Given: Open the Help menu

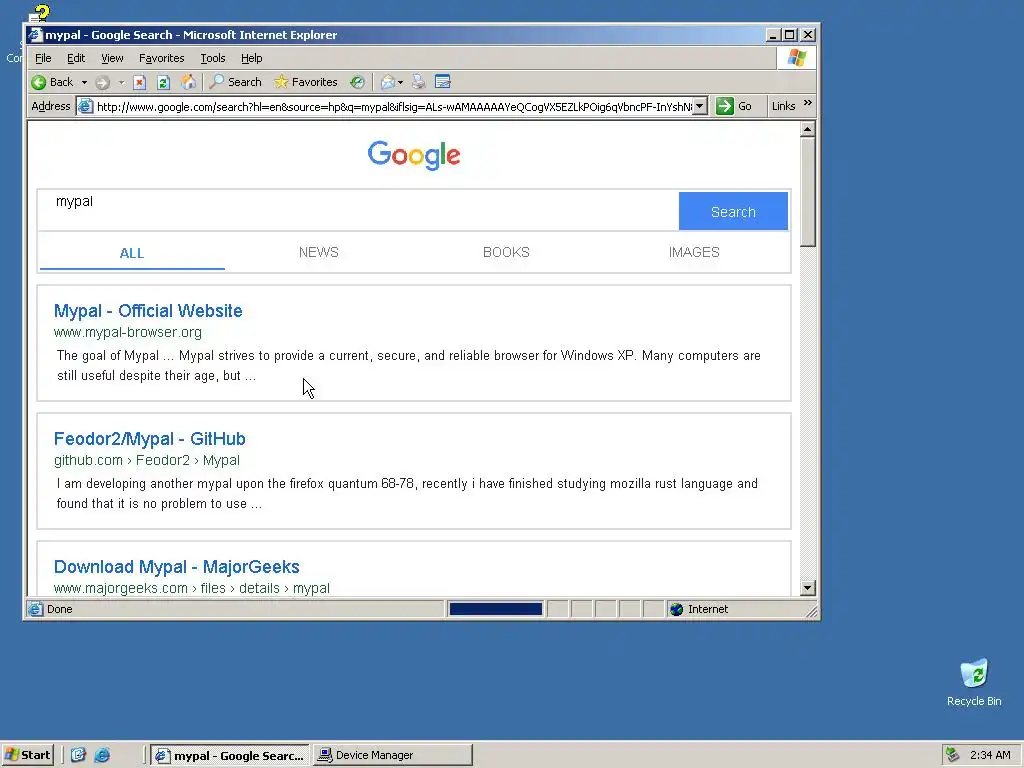Looking at the screenshot, I should [251, 58].
